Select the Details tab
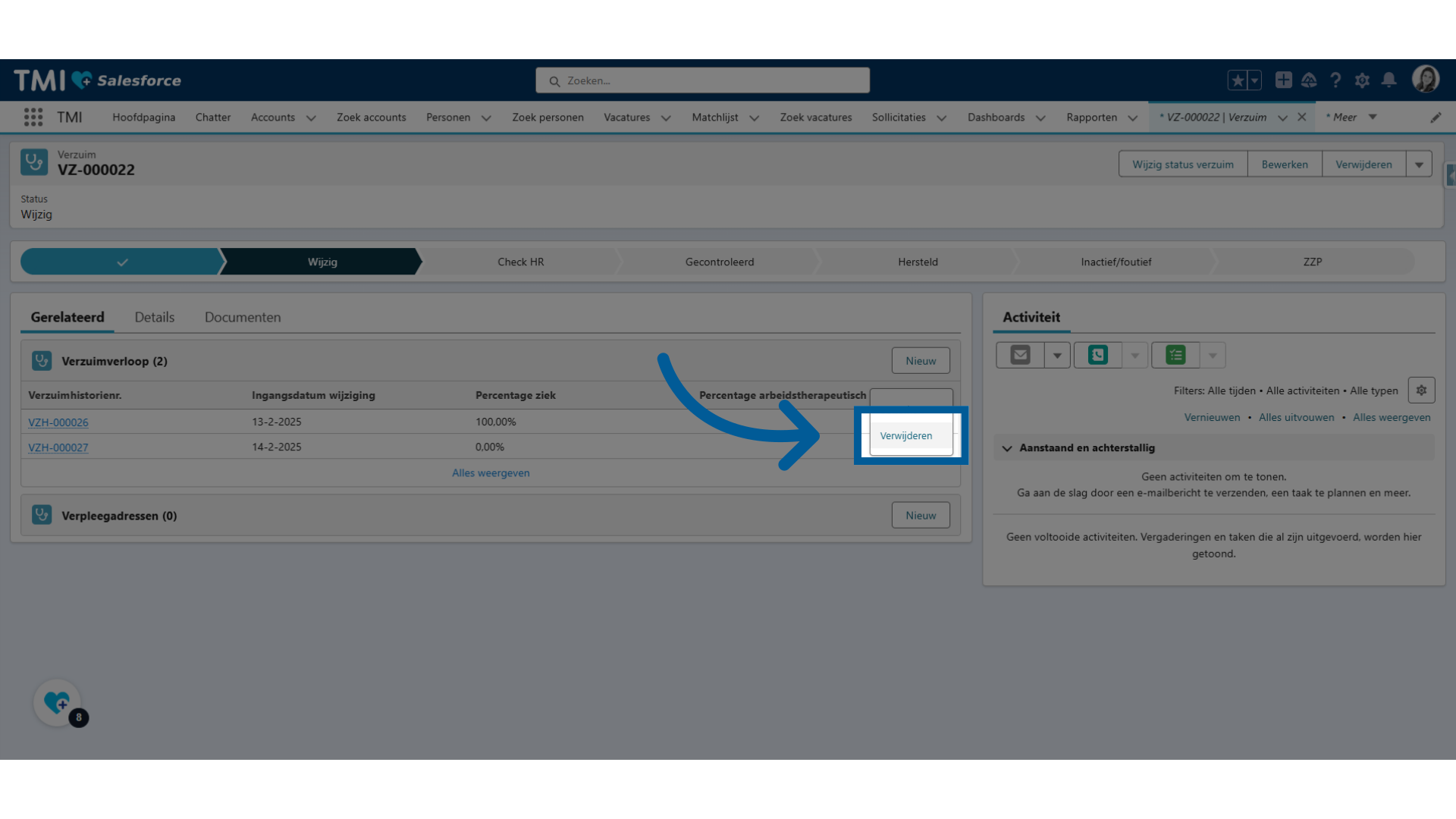 (154, 317)
